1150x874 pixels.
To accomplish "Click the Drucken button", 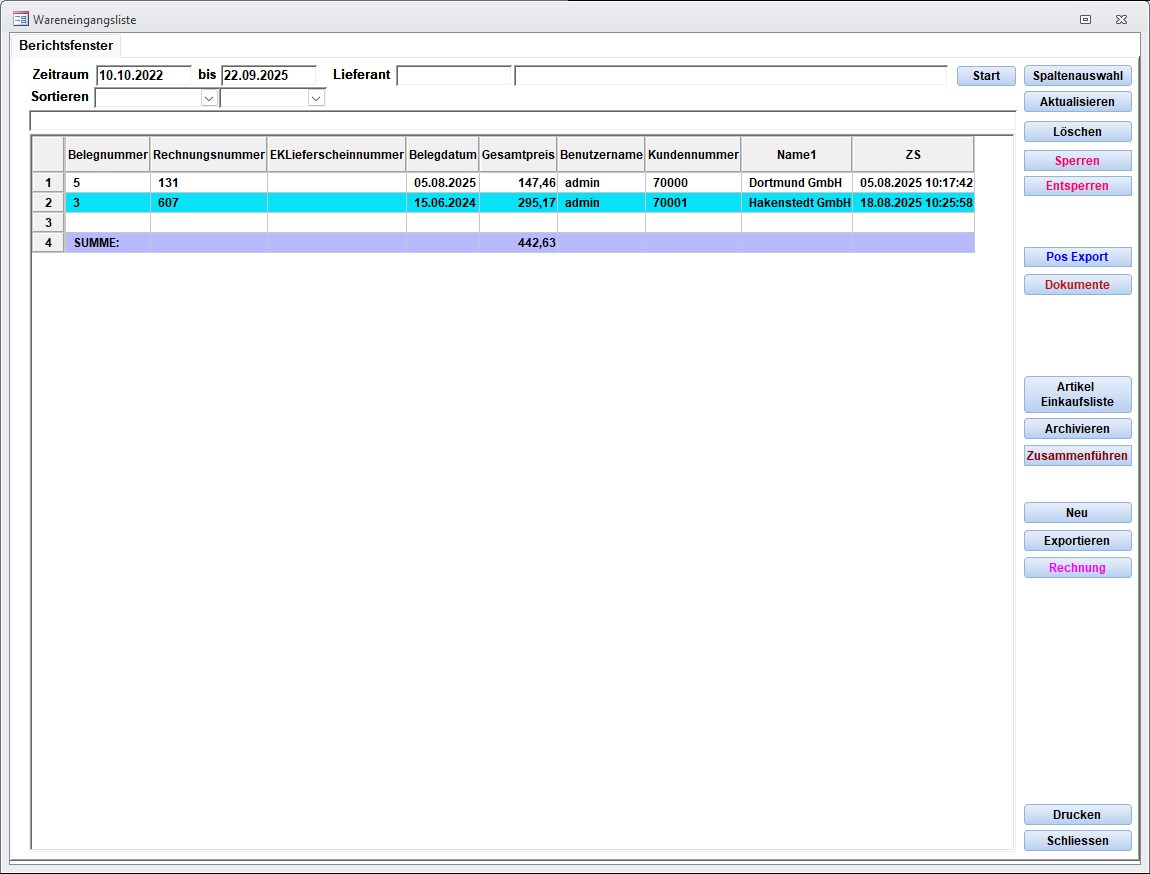I will pyautogui.click(x=1077, y=815).
